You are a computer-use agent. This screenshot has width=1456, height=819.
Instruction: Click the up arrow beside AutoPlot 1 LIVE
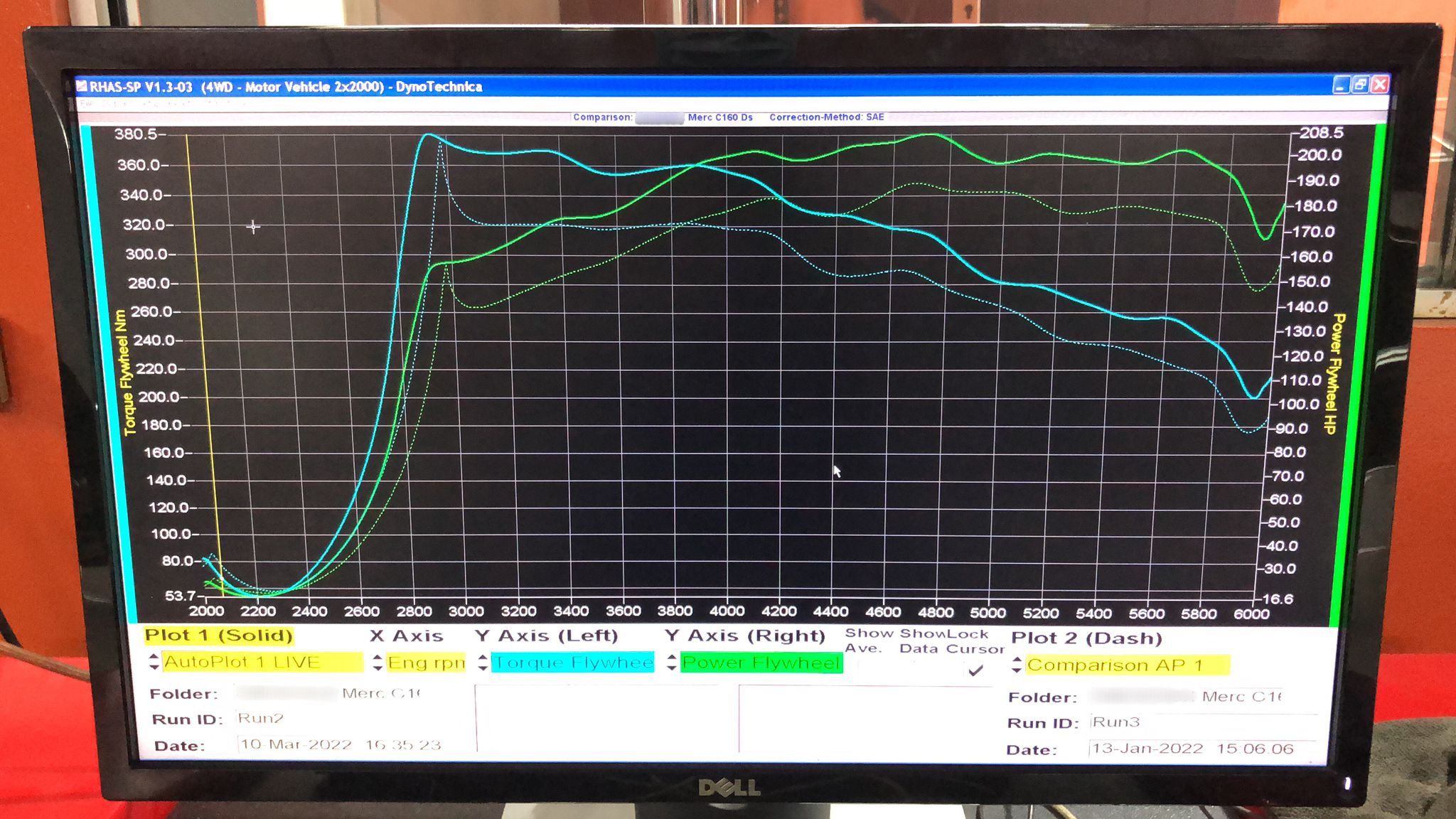coord(154,657)
